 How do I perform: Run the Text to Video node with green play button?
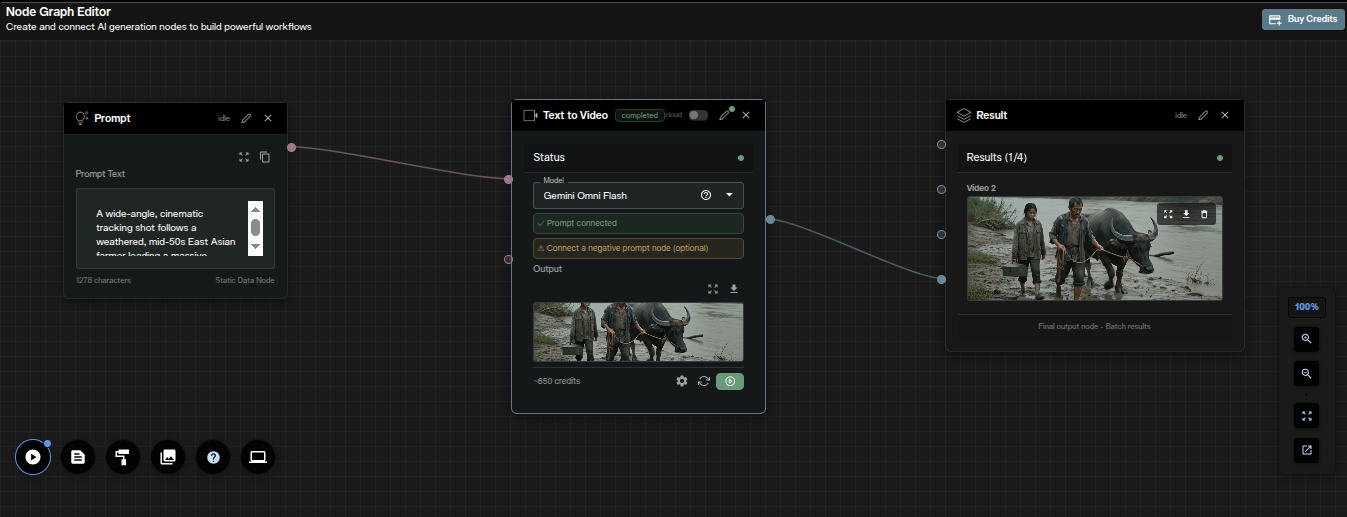pos(730,381)
